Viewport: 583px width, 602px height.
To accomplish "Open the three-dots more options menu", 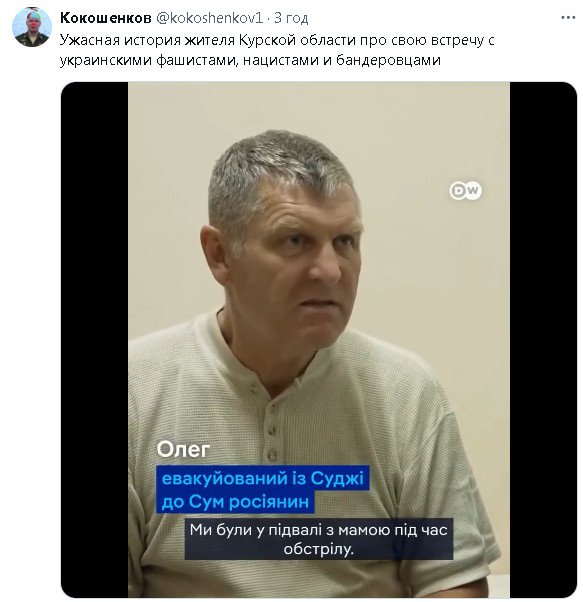I will coord(568,18).
